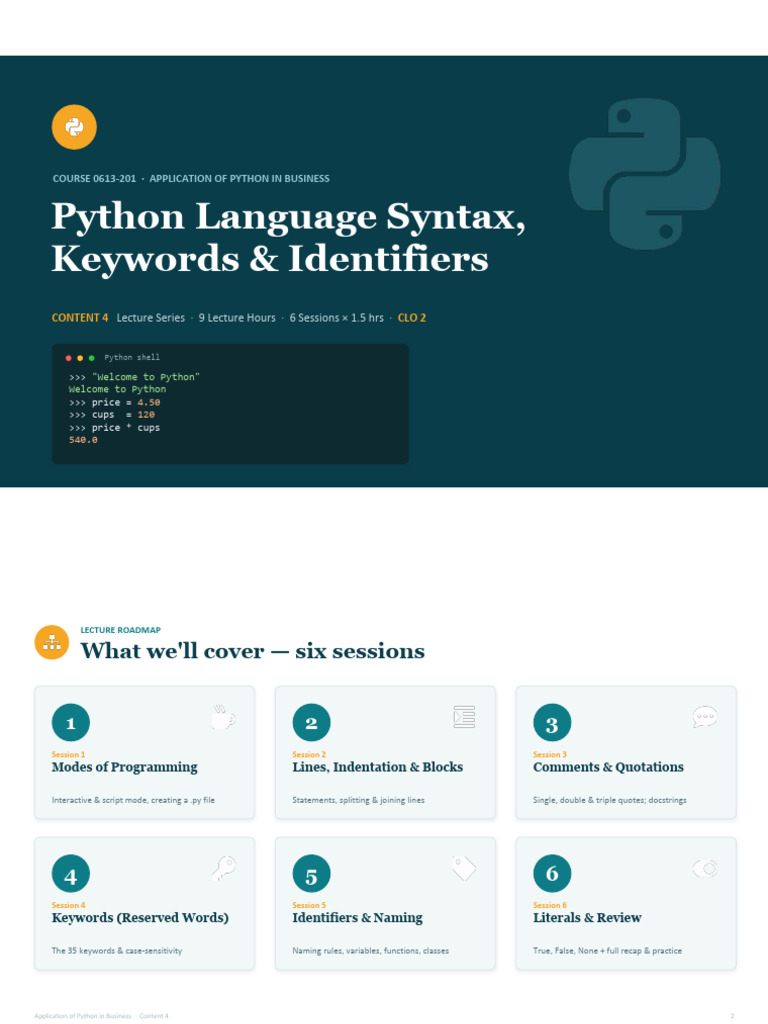
Task: Click the orange "Session 2" label
Action: point(309,754)
